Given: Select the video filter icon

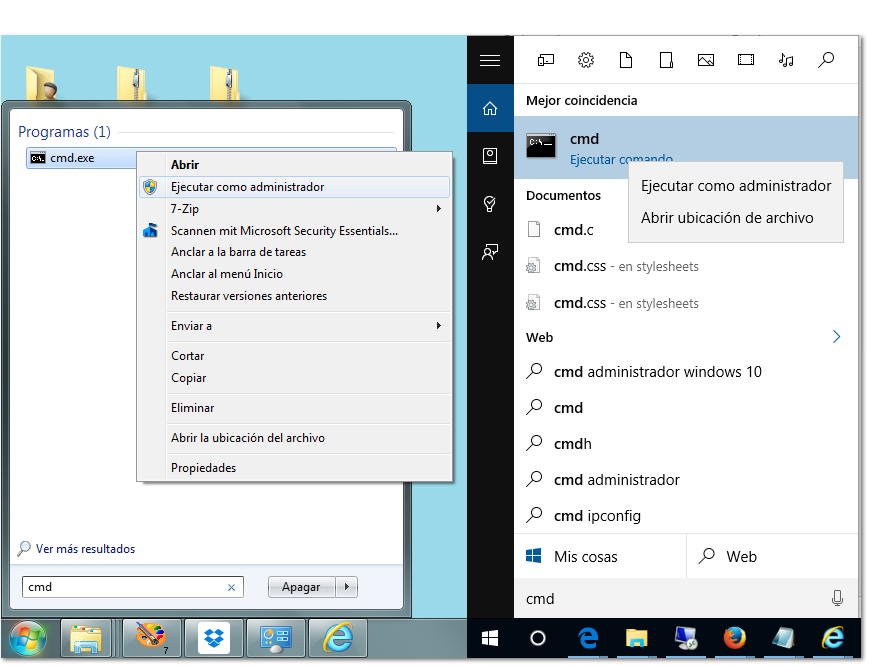Looking at the screenshot, I should [x=746, y=60].
